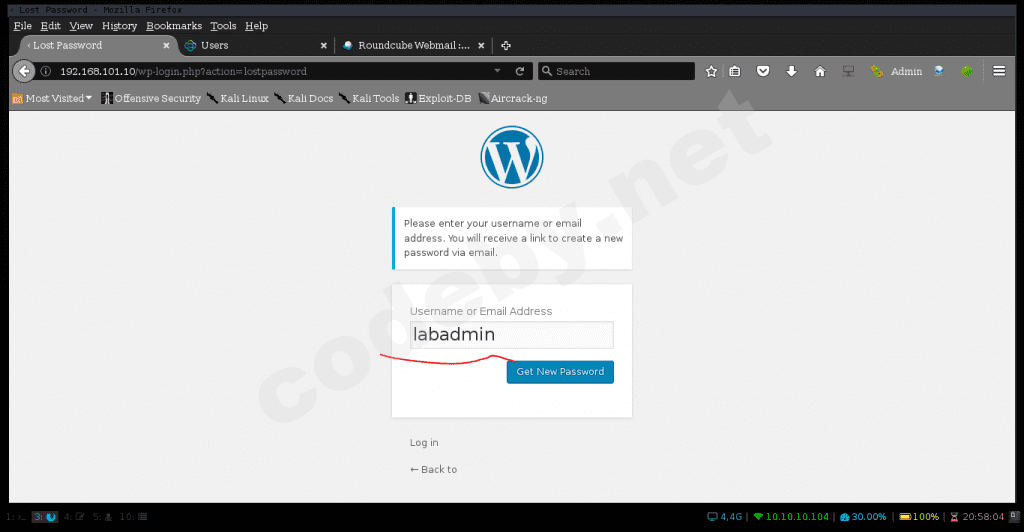Click the 20:58:04 clock
The height and width of the screenshot is (532, 1024).
976,517
